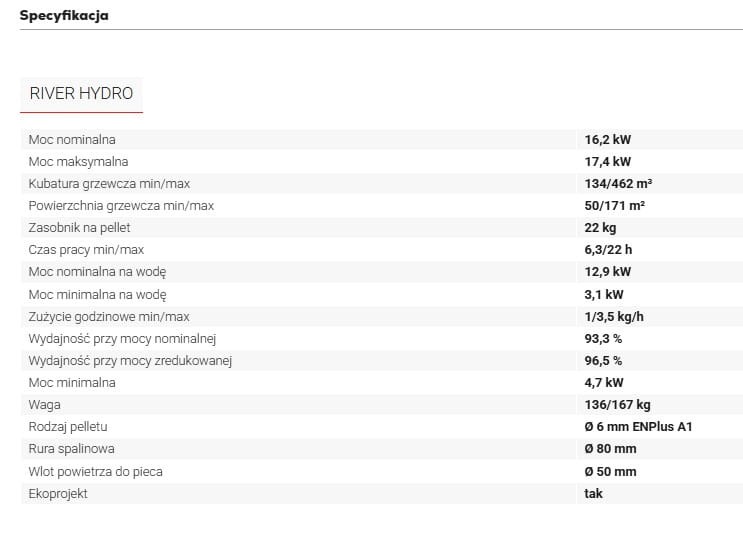Click the 3,1 kW value
Image resolution: width=743 pixels, height=555 pixels.
[604, 295]
